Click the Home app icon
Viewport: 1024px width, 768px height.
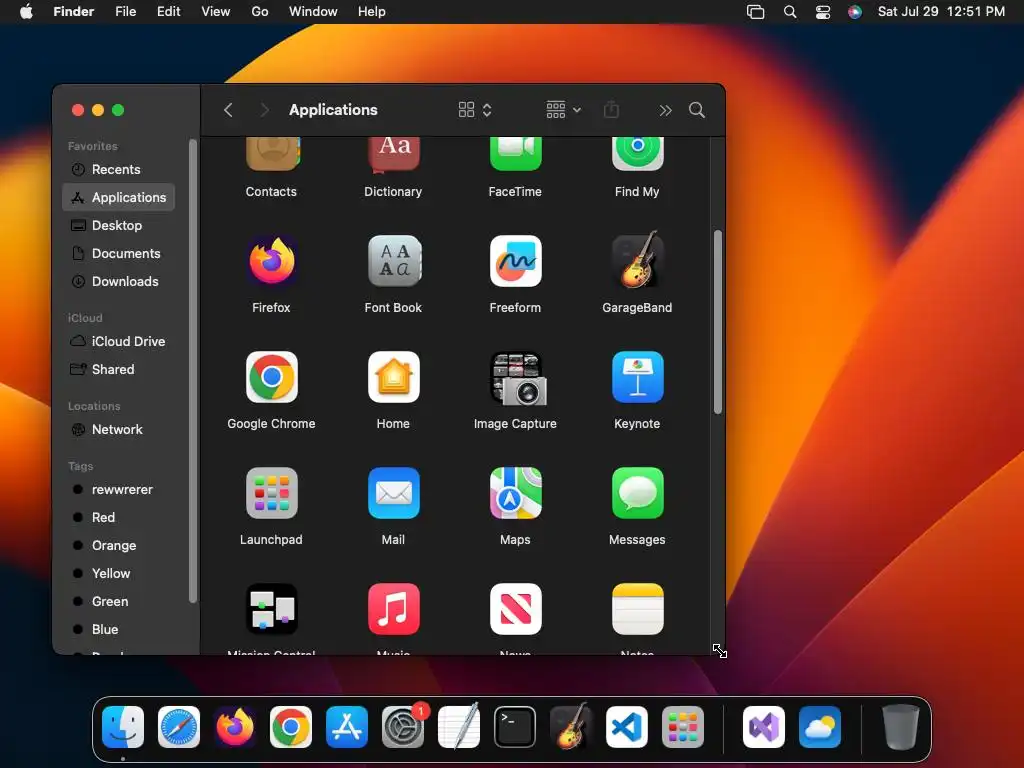pos(394,377)
